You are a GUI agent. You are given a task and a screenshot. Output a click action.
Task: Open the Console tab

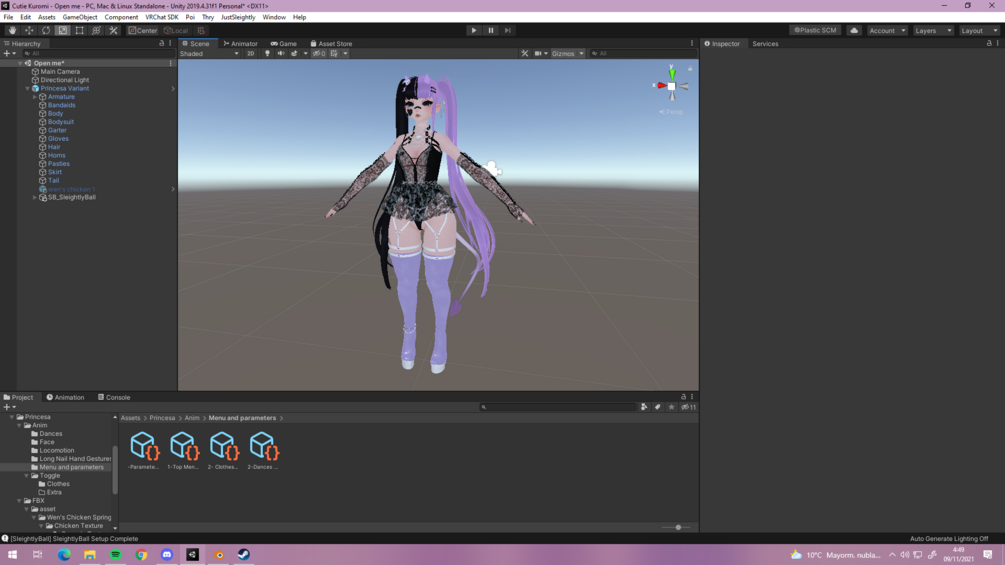coord(114,397)
